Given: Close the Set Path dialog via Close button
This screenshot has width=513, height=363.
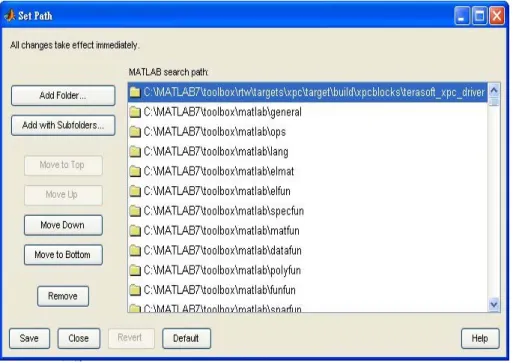Looking at the screenshot, I should pyautogui.click(x=79, y=338).
